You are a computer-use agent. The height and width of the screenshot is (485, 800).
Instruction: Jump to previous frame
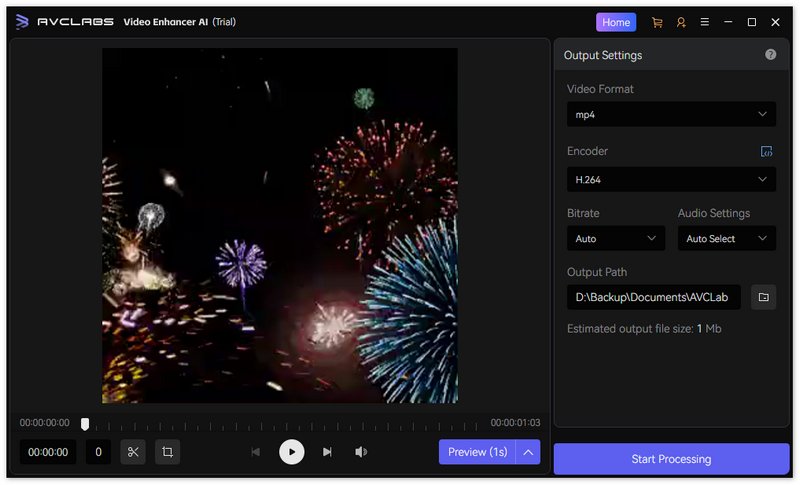pyautogui.click(x=255, y=452)
